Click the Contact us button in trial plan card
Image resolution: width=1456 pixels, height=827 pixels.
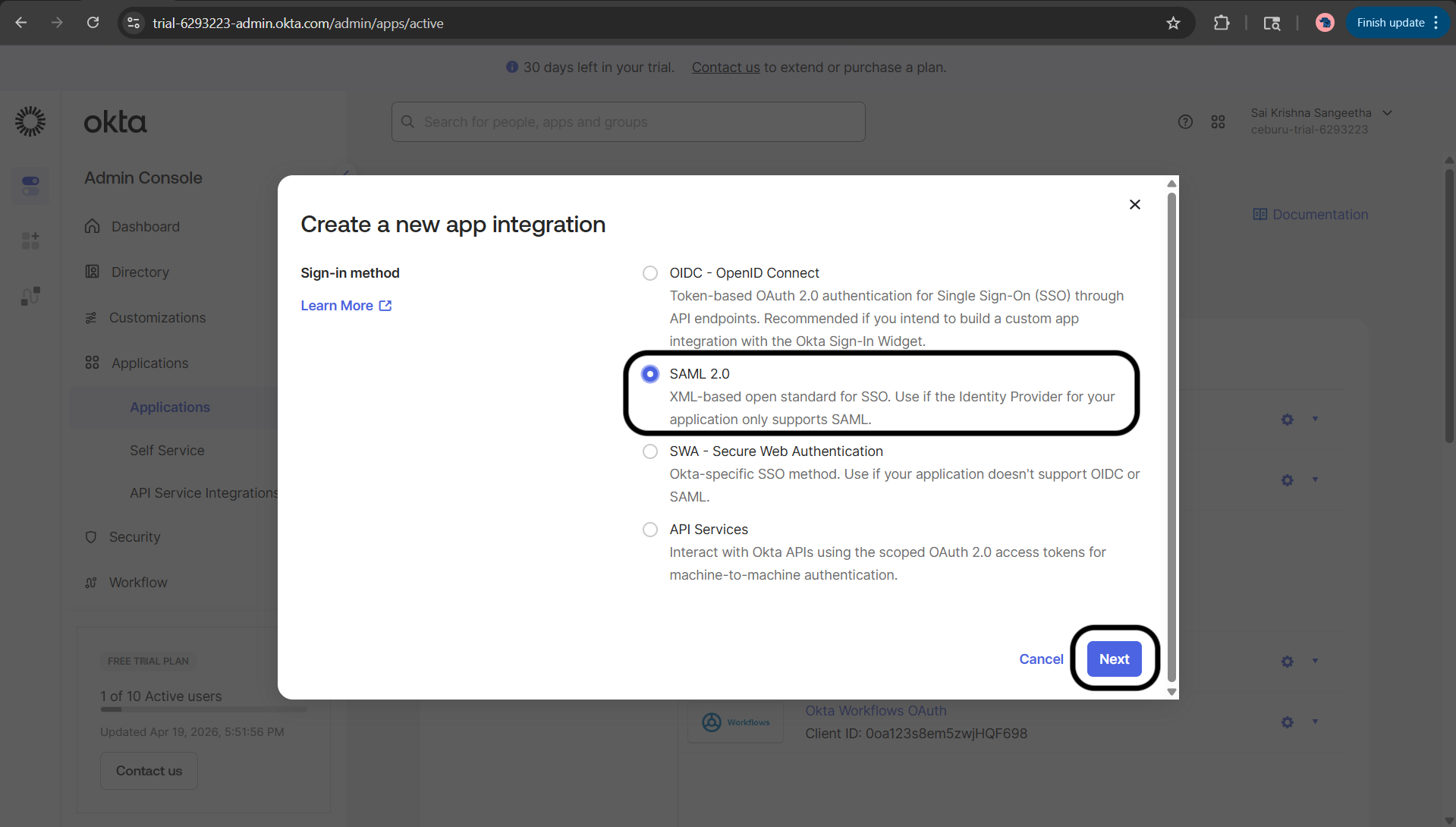click(149, 771)
